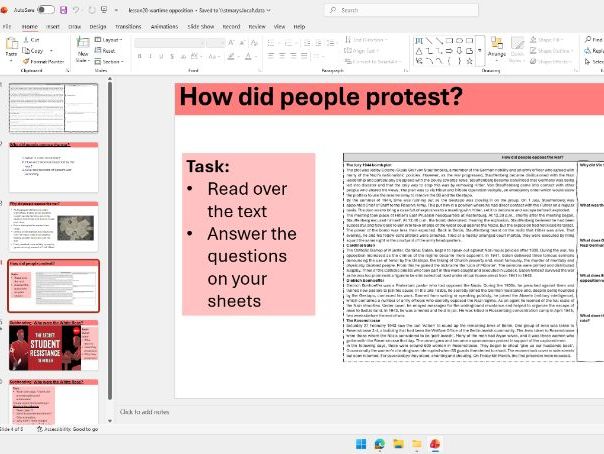The image size is (604, 454).
Task: Click the slide thumbnail pane scrollbar
Action: pos(110,240)
